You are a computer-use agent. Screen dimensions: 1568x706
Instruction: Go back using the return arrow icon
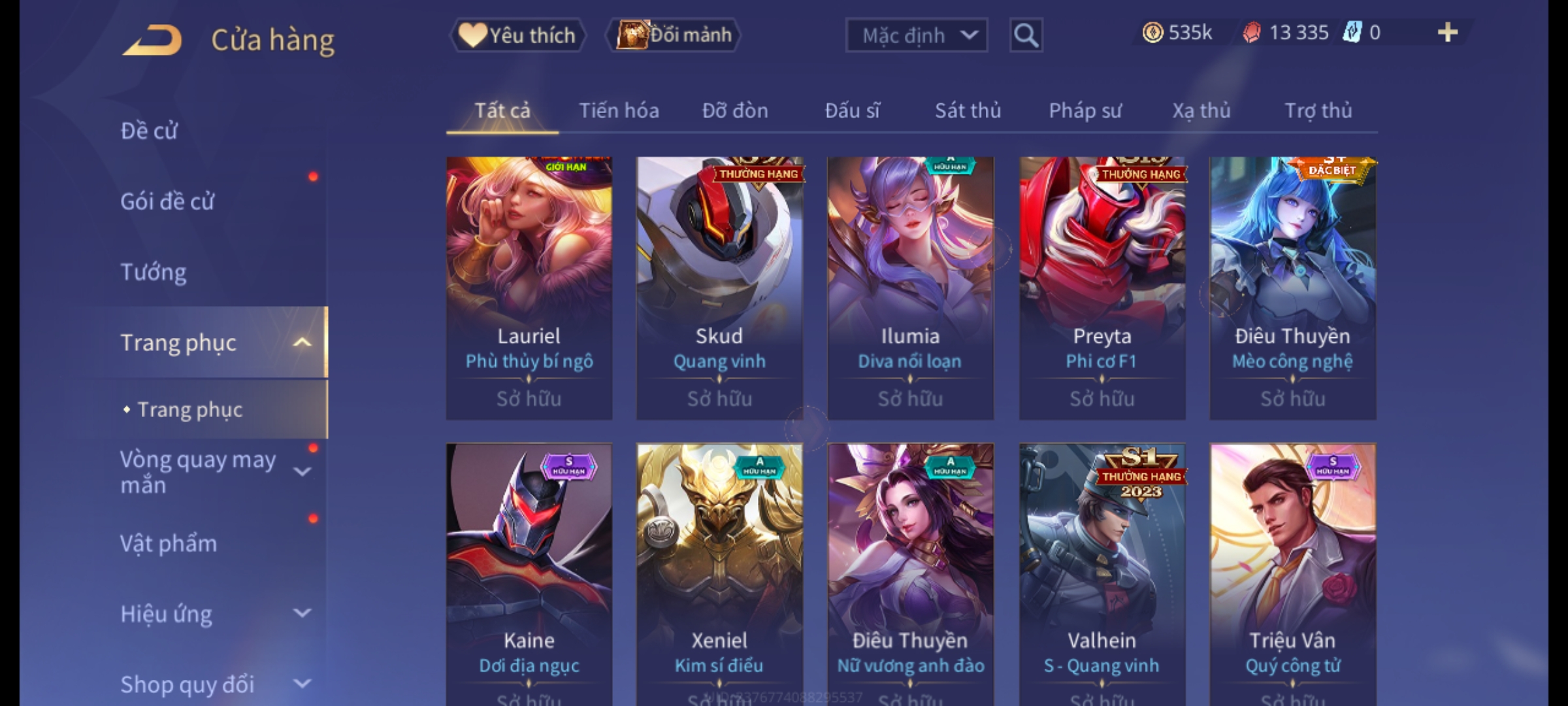152,41
